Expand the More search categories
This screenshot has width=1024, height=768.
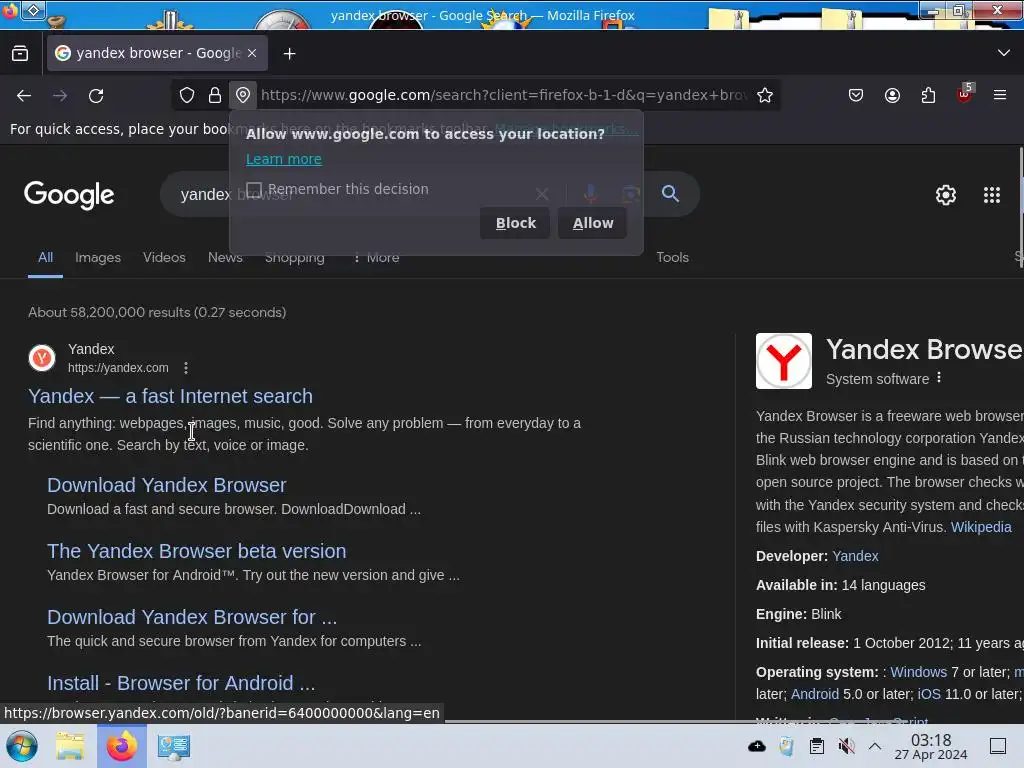pos(376,257)
